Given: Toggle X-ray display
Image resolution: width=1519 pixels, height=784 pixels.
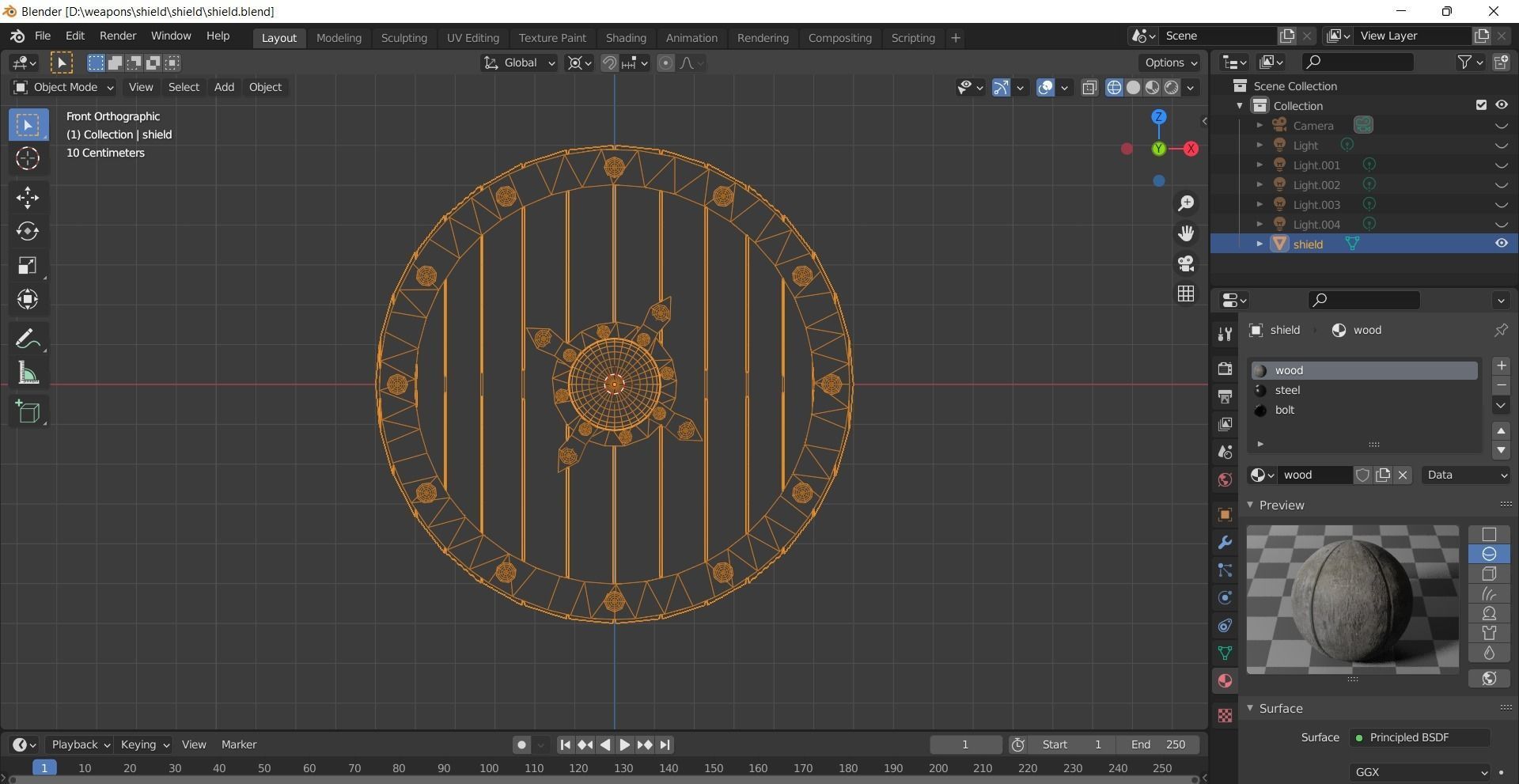Looking at the screenshot, I should (1089, 88).
